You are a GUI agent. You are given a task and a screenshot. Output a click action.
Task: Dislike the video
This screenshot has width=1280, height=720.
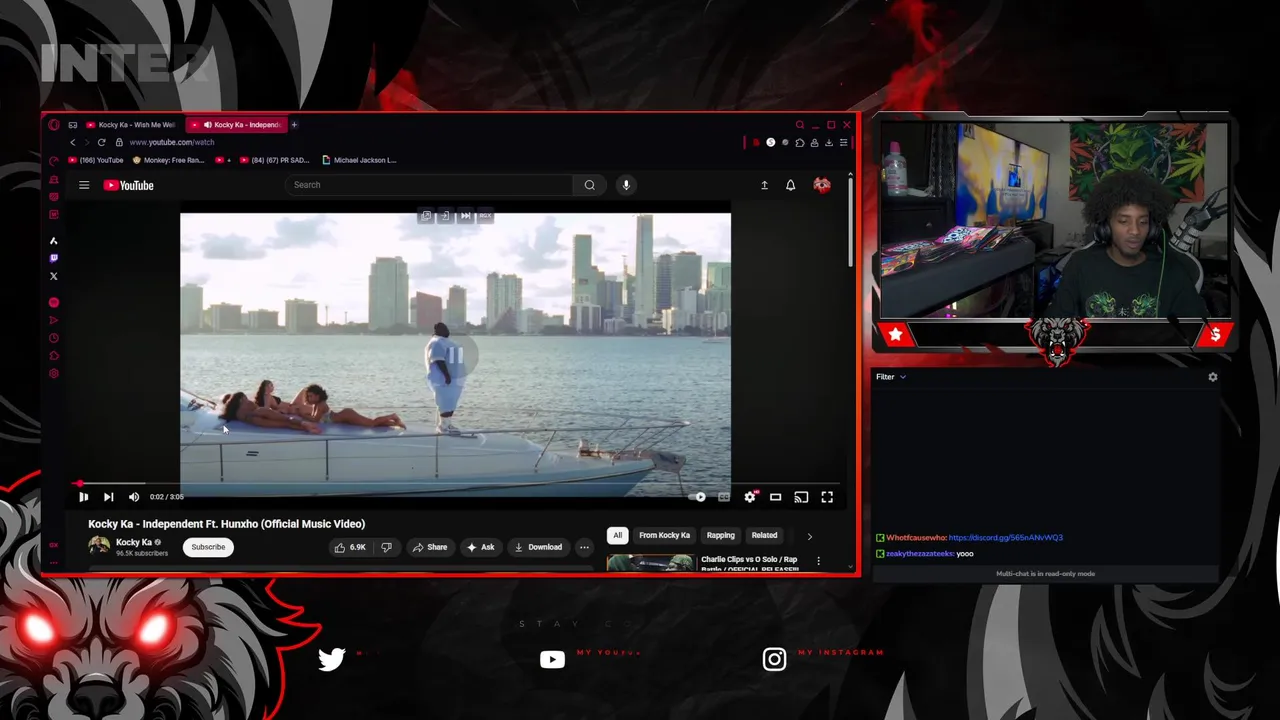coord(386,547)
